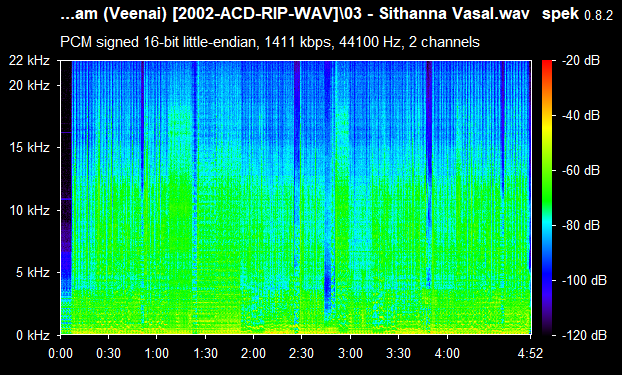Click the 0:30 time marker
This screenshot has width=622, height=375.
click(109, 353)
